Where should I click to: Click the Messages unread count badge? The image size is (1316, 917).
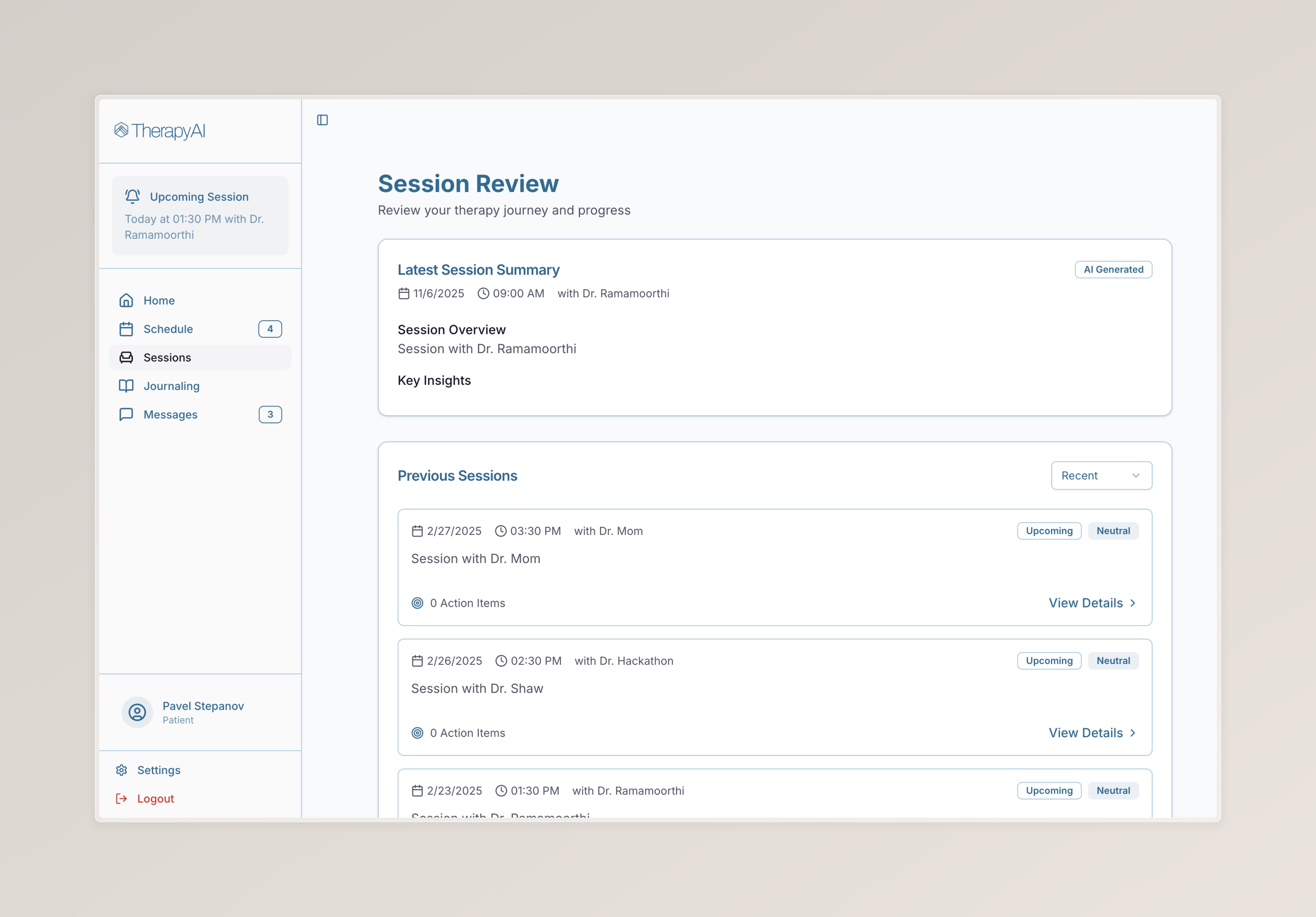270,415
